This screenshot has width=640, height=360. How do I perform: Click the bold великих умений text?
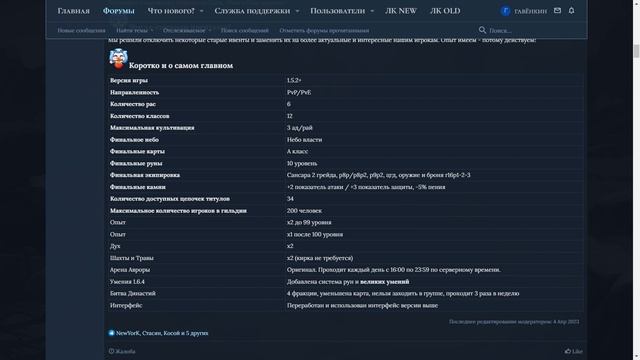pos(384,282)
